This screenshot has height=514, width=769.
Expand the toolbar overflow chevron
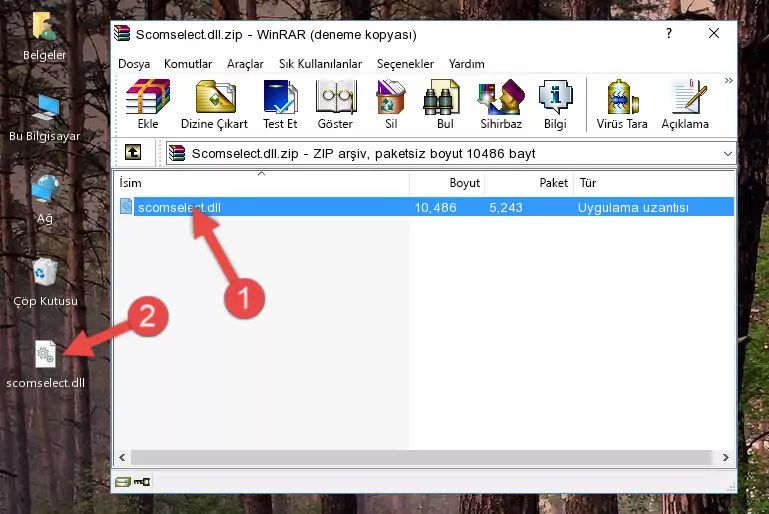tap(728, 80)
